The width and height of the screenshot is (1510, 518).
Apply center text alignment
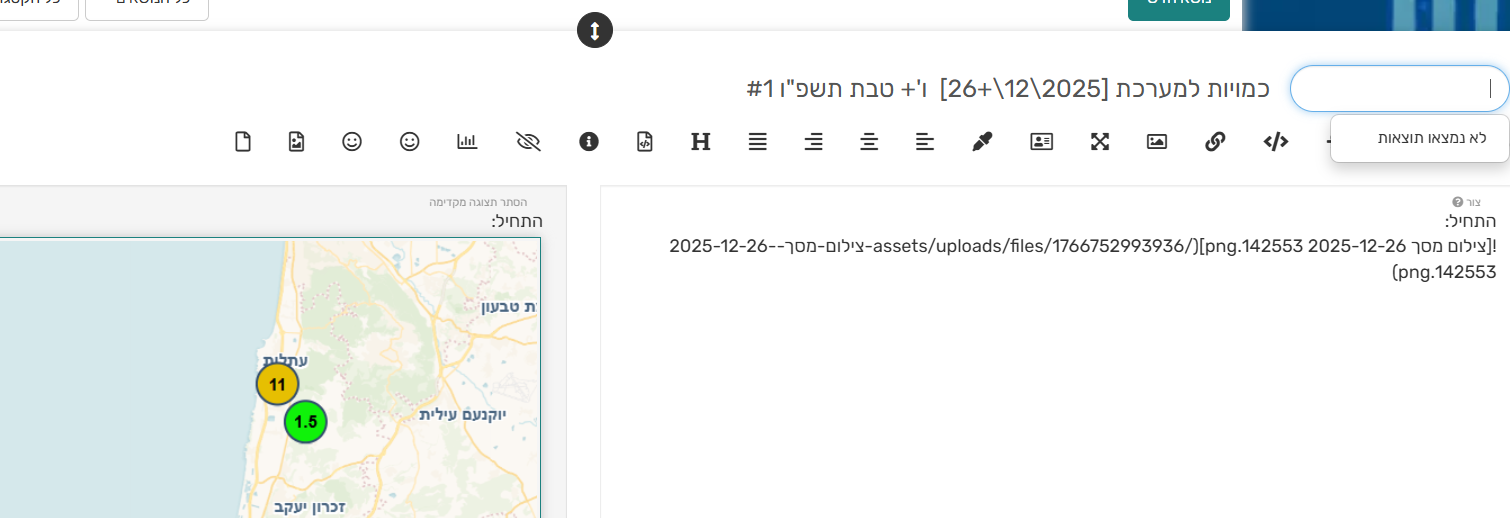[x=870, y=141]
